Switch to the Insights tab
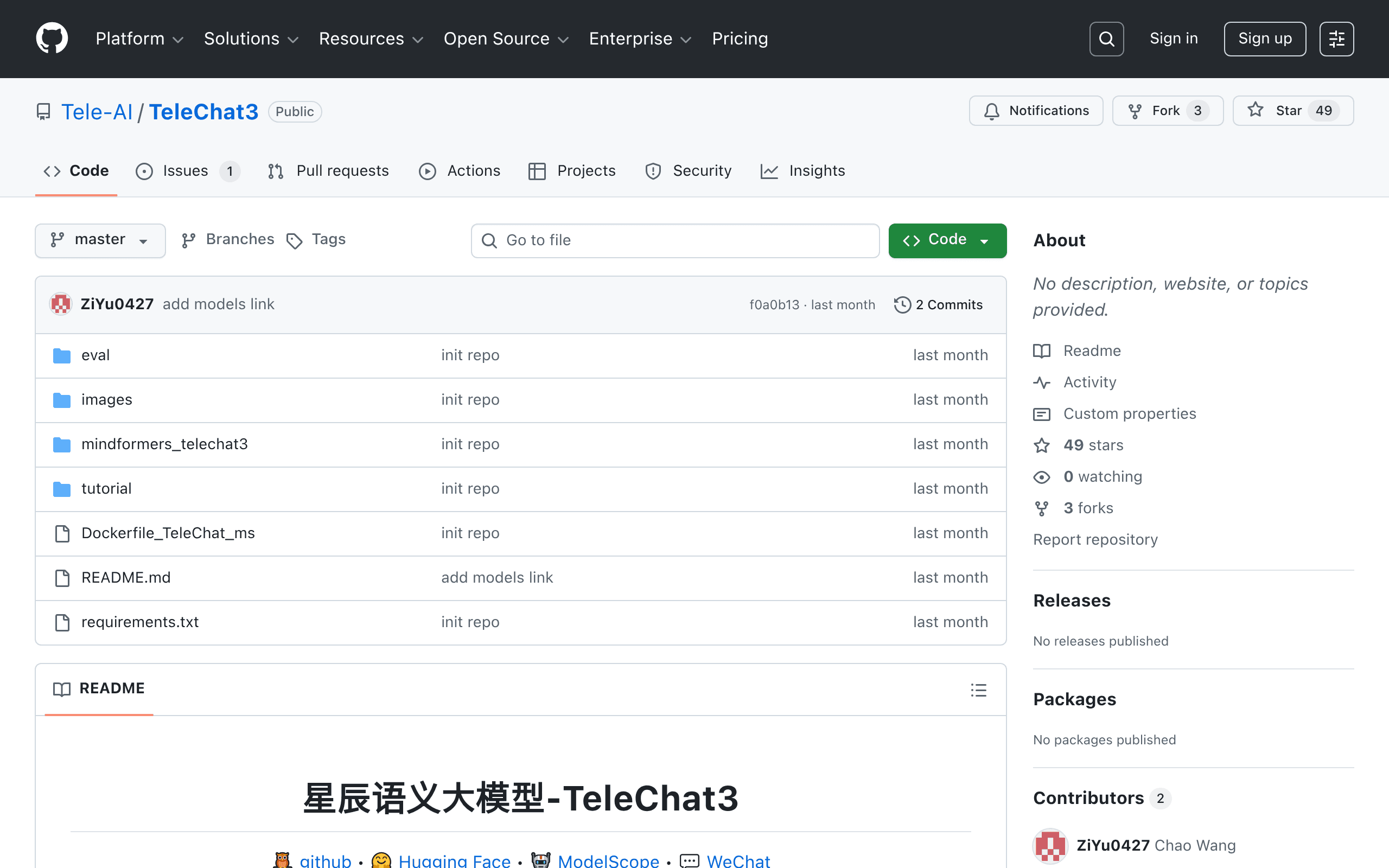Image resolution: width=1389 pixels, height=868 pixels. [803, 171]
